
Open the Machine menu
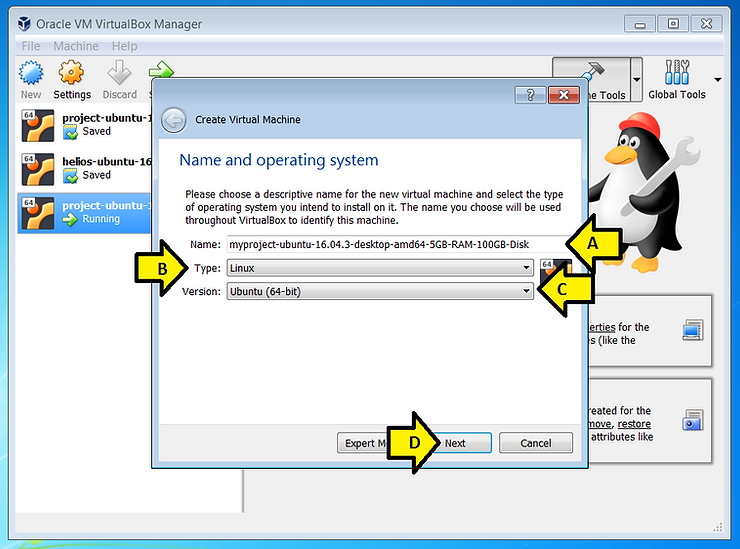[x=76, y=46]
